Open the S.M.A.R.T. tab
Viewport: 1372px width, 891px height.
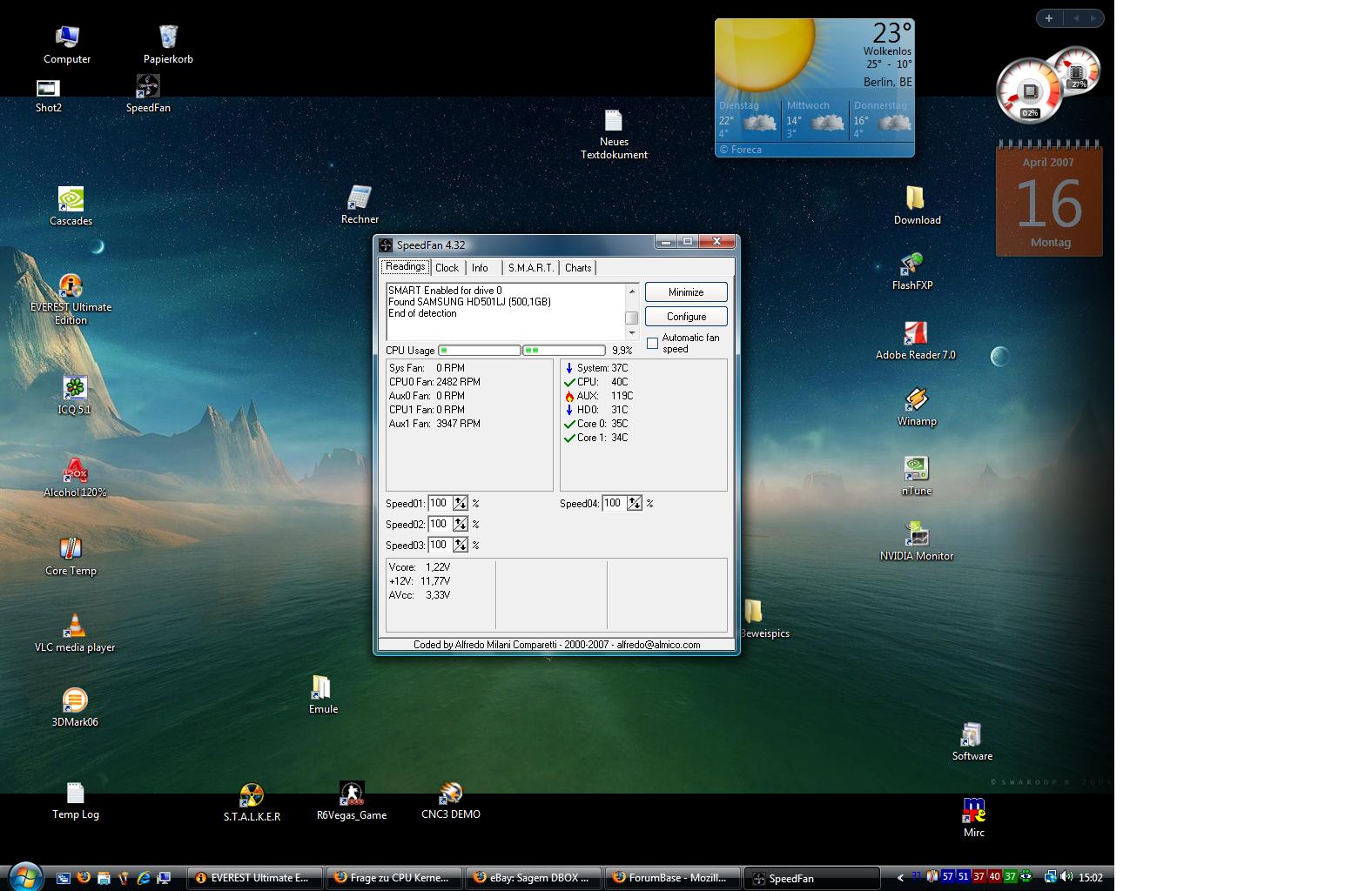530,268
